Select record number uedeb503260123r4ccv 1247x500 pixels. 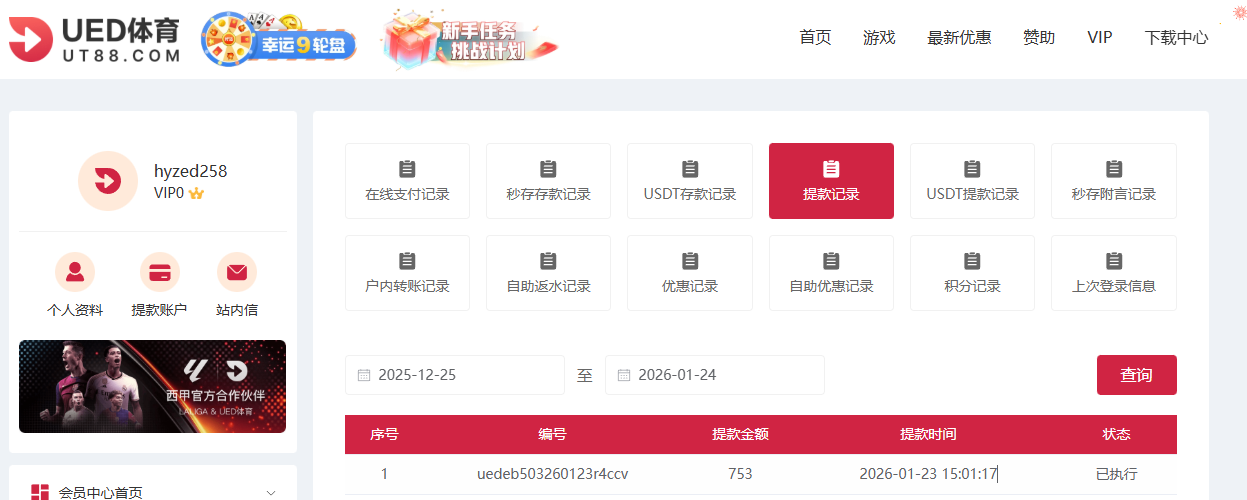point(553,474)
